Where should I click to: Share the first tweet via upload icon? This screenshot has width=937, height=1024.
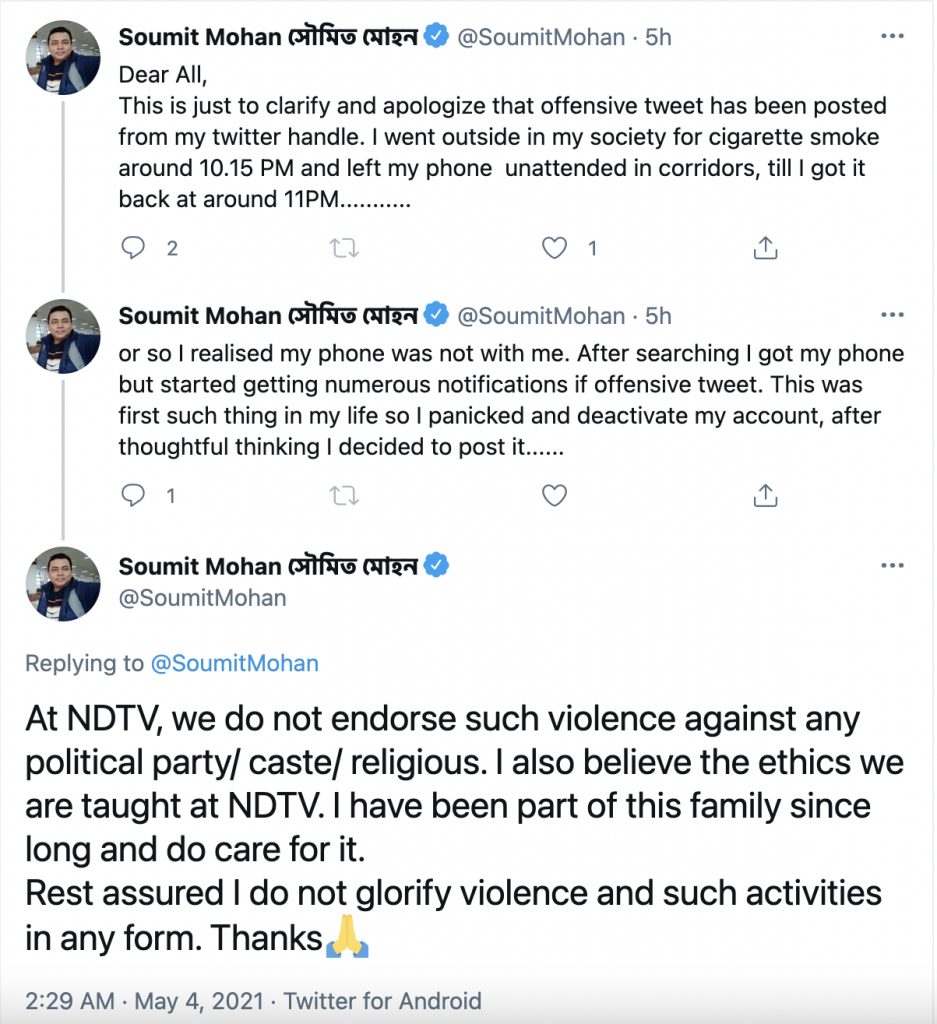coord(765,248)
